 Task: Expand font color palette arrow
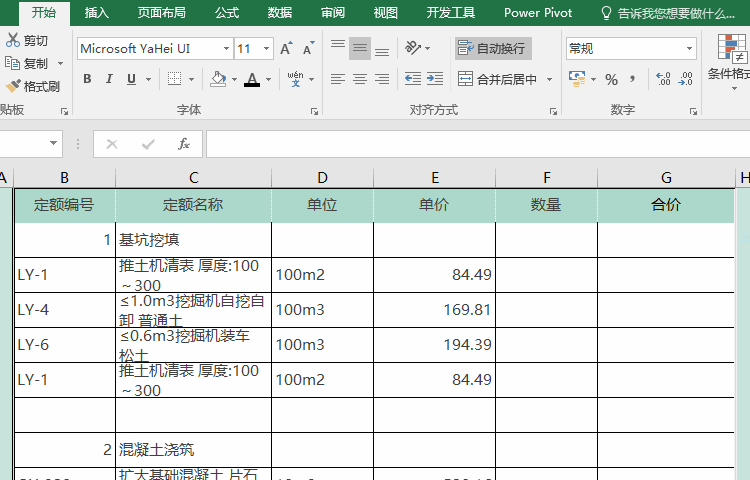point(268,79)
